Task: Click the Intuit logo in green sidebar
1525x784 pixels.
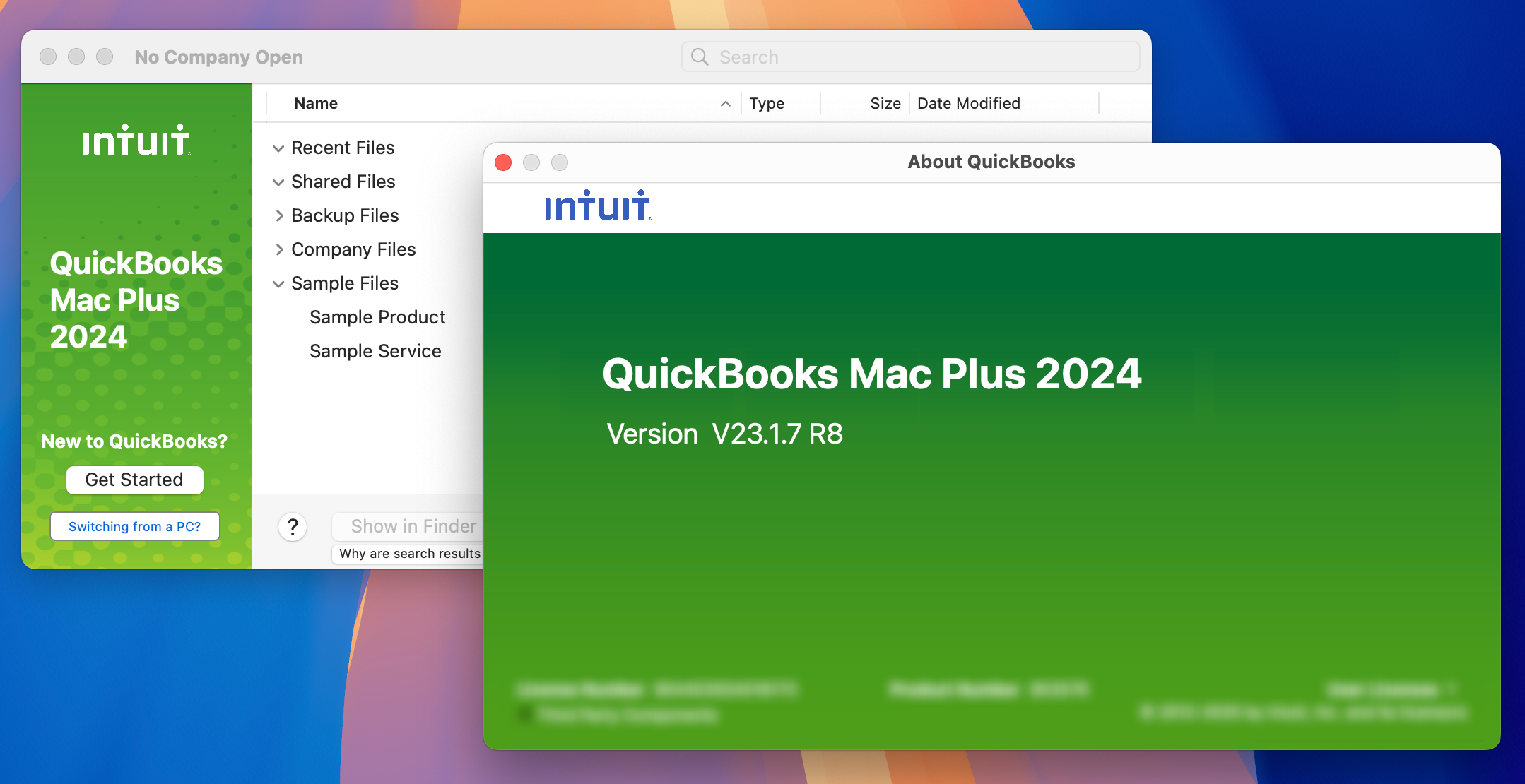Action: [x=136, y=140]
